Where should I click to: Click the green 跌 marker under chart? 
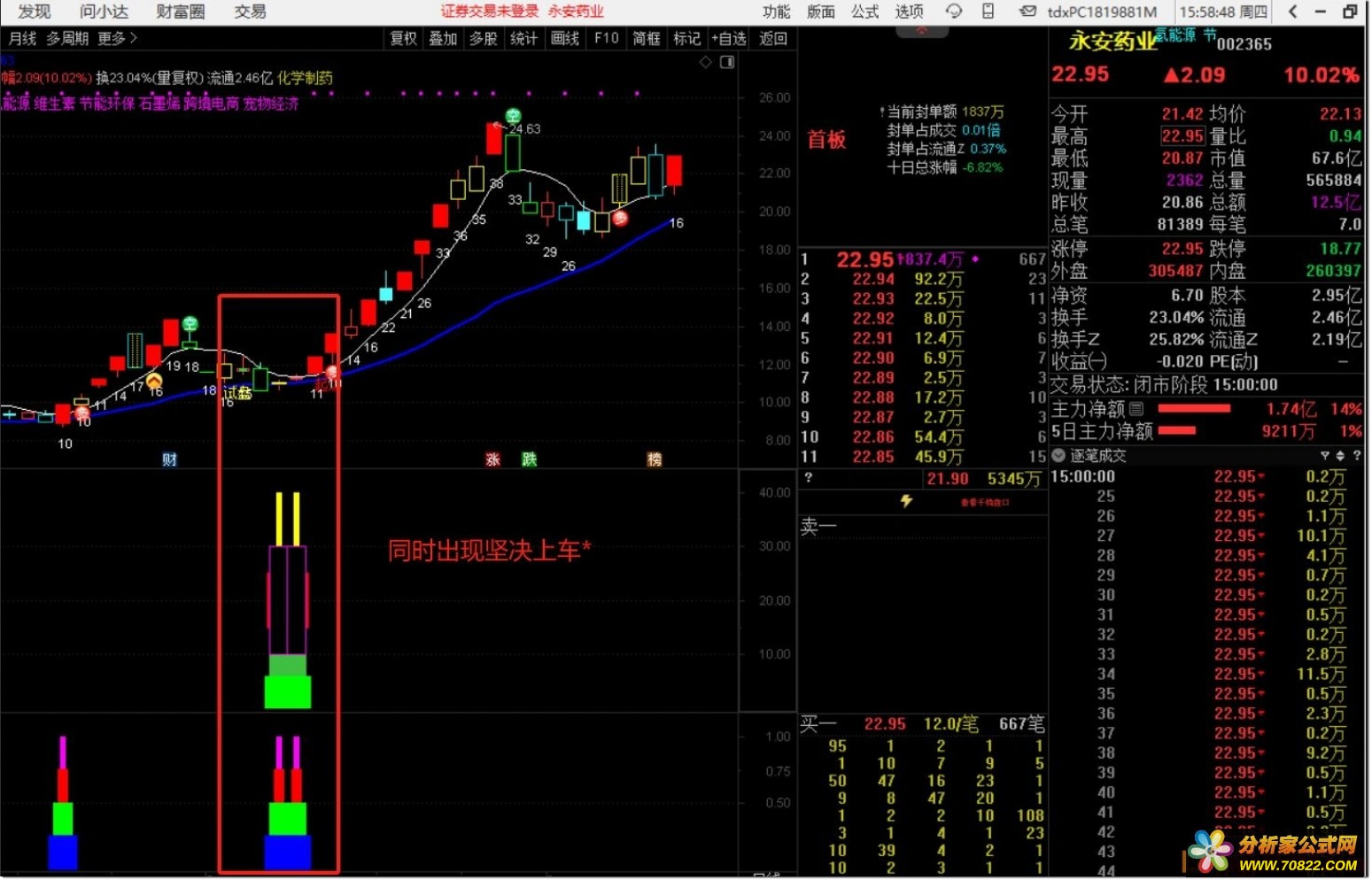(x=530, y=459)
